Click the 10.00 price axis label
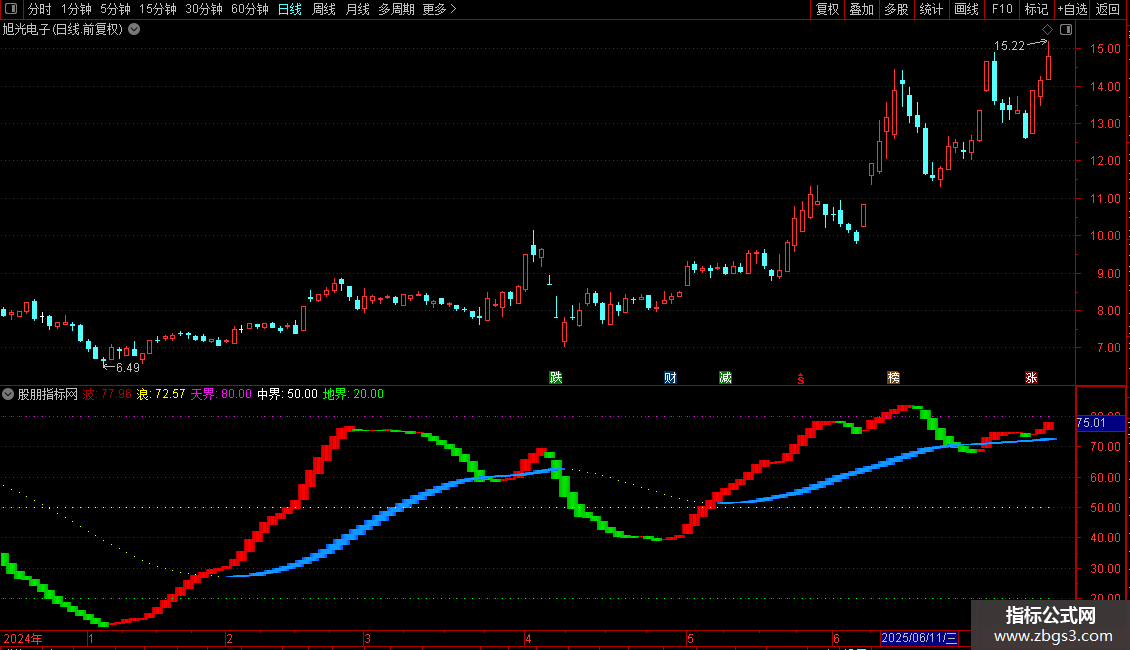This screenshot has width=1130, height=650. (x=1105, y=236)
